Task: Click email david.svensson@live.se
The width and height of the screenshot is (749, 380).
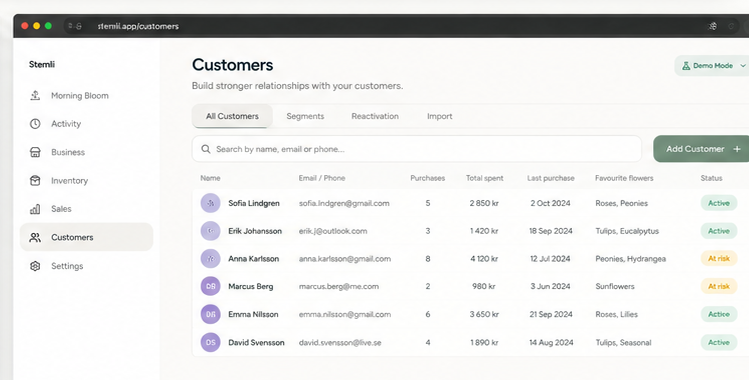Action: tap(340, 342)
